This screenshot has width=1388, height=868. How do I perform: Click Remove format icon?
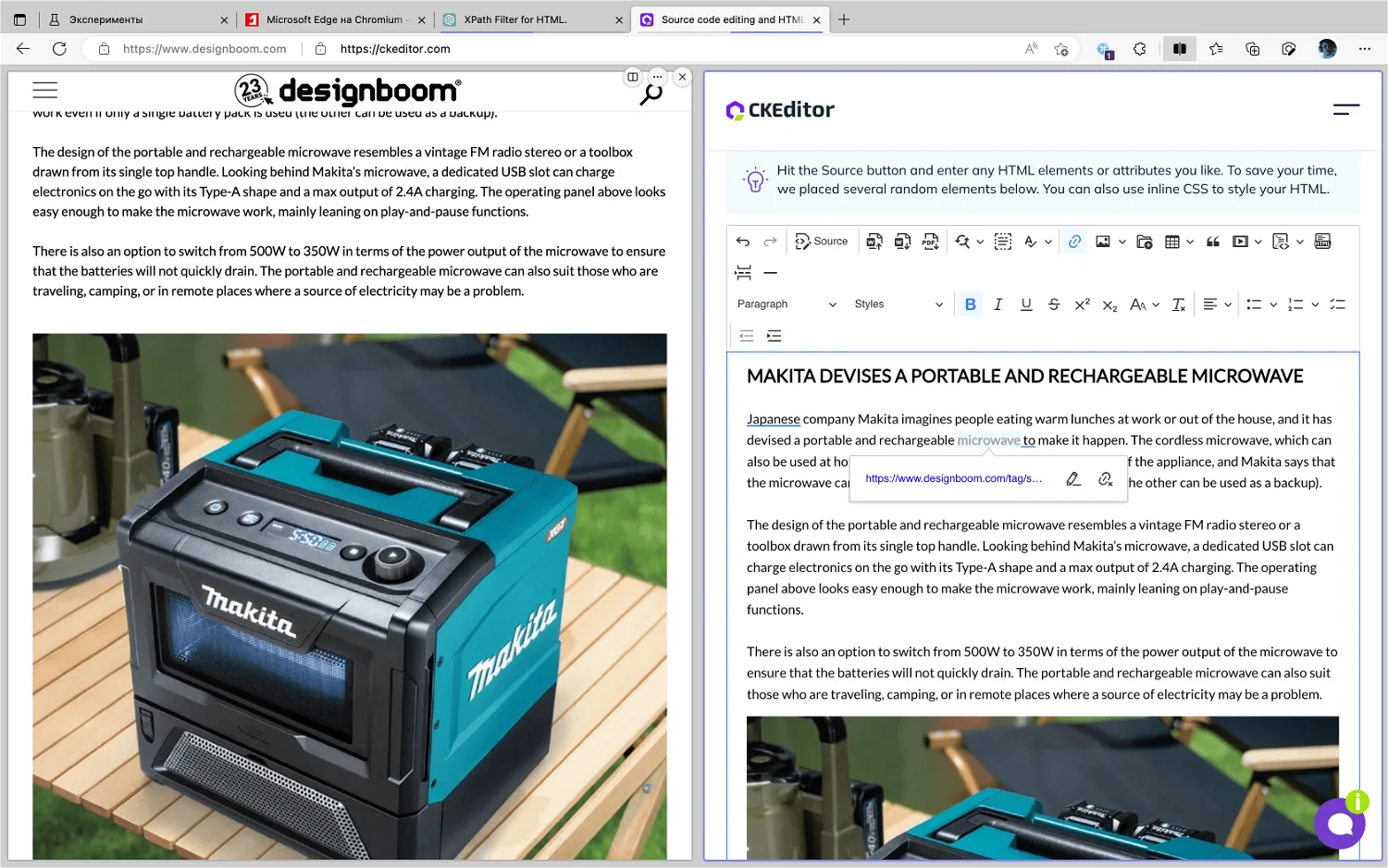(1179, 304)
